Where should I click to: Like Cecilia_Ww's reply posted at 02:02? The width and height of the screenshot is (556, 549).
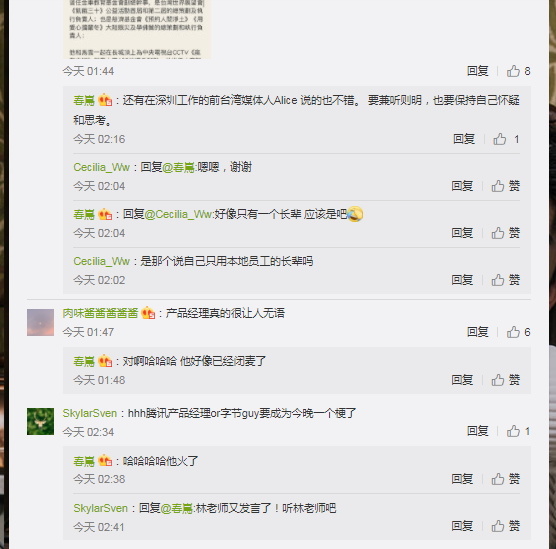coord(505,280)
